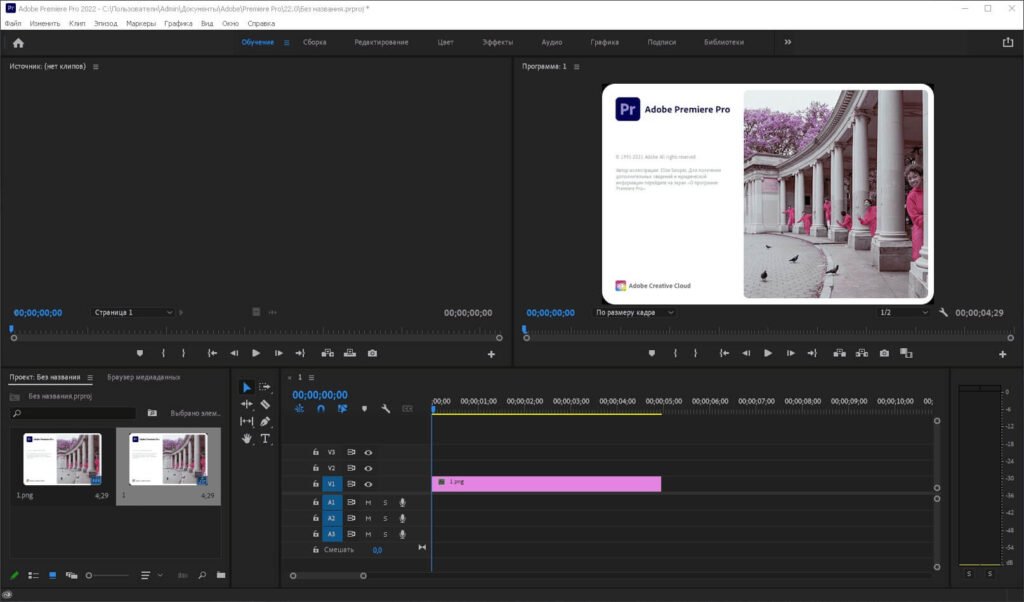This screenshot has width=1024, height=602.
Task: Switch Project panel to freeform view
Action: tap(71, 575)
